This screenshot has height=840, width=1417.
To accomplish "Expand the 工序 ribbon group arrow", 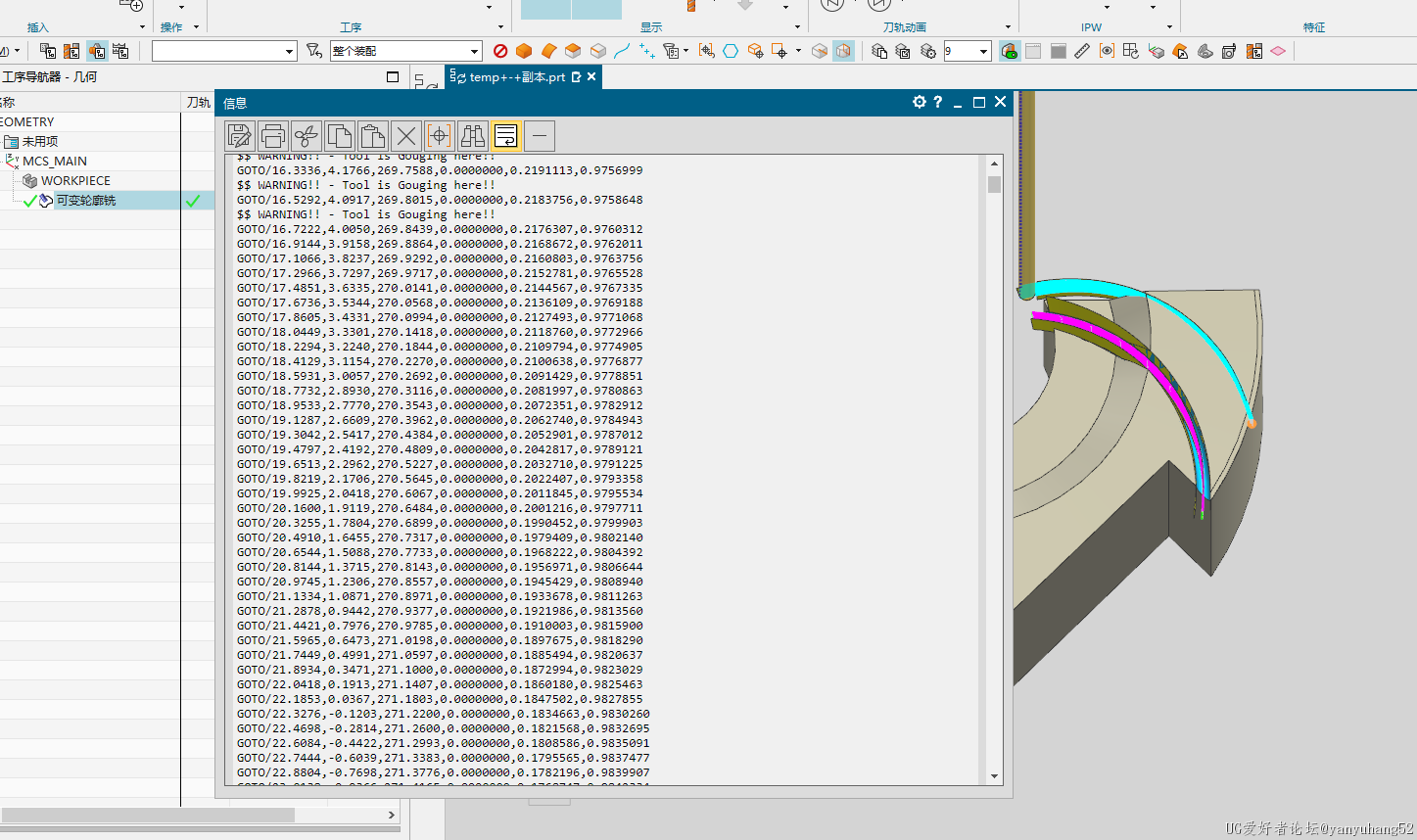I will pyautogui.click(x=500, y=27).
